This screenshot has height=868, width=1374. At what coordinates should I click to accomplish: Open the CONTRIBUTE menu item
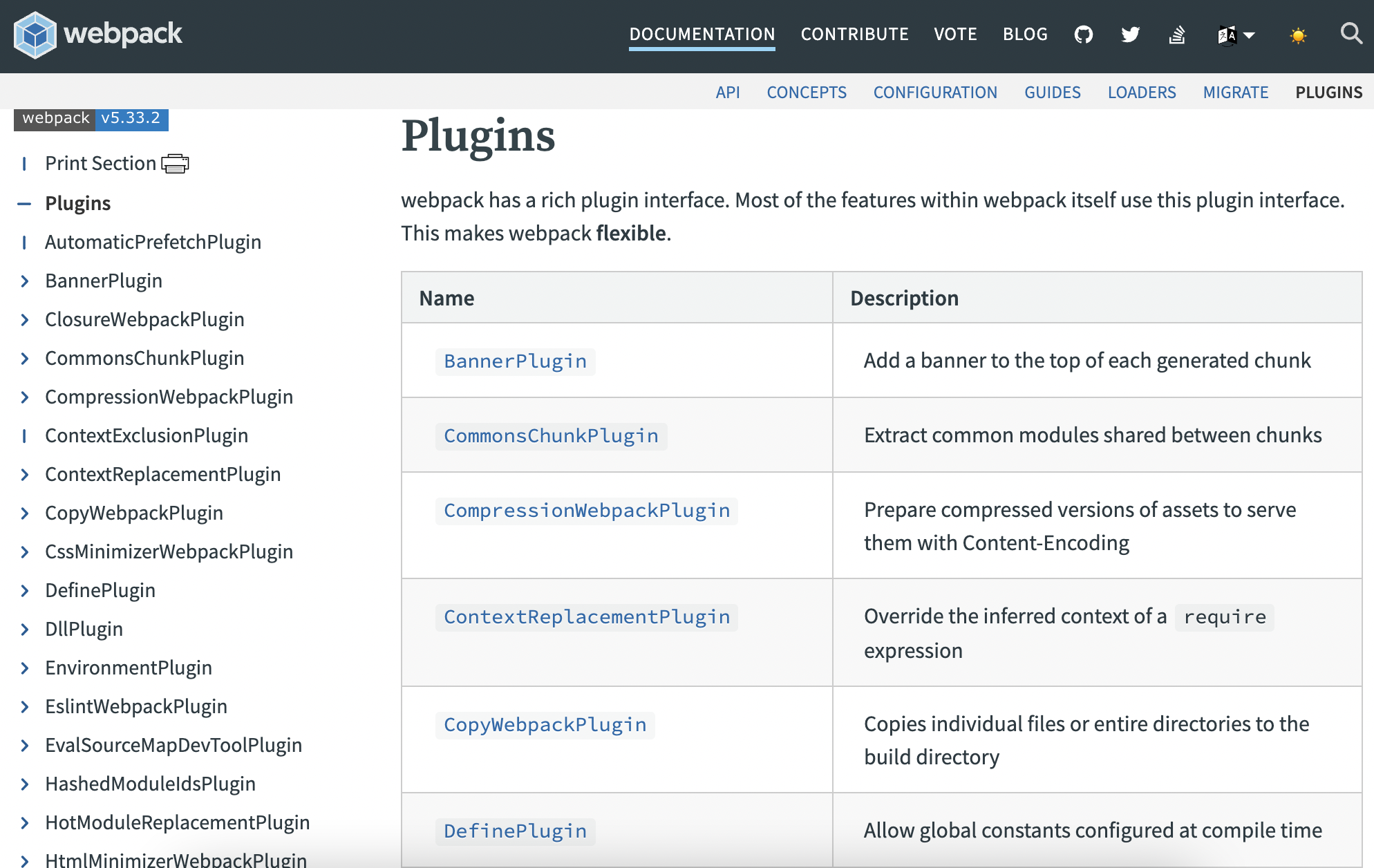[x=854, y=34]
